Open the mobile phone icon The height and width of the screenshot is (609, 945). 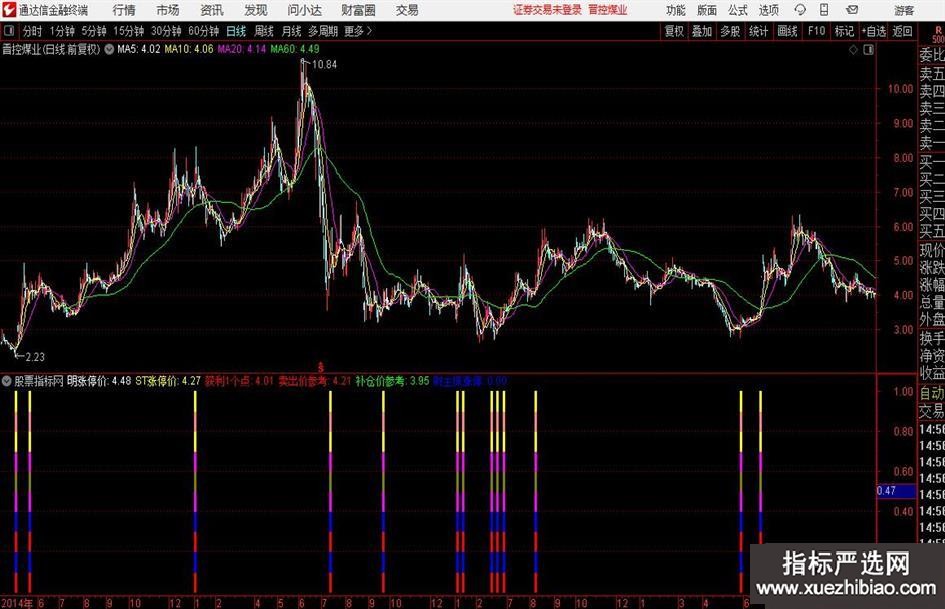[x=824, y=10]
